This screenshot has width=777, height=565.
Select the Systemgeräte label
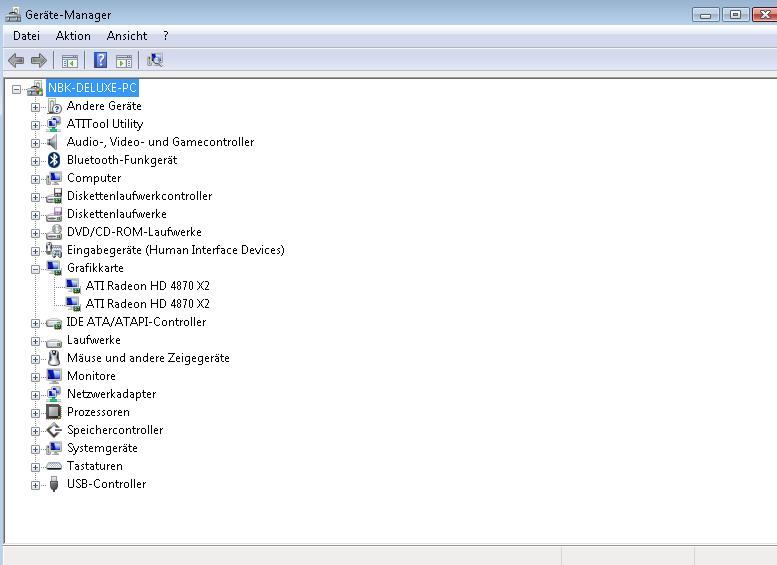(102, 448)
